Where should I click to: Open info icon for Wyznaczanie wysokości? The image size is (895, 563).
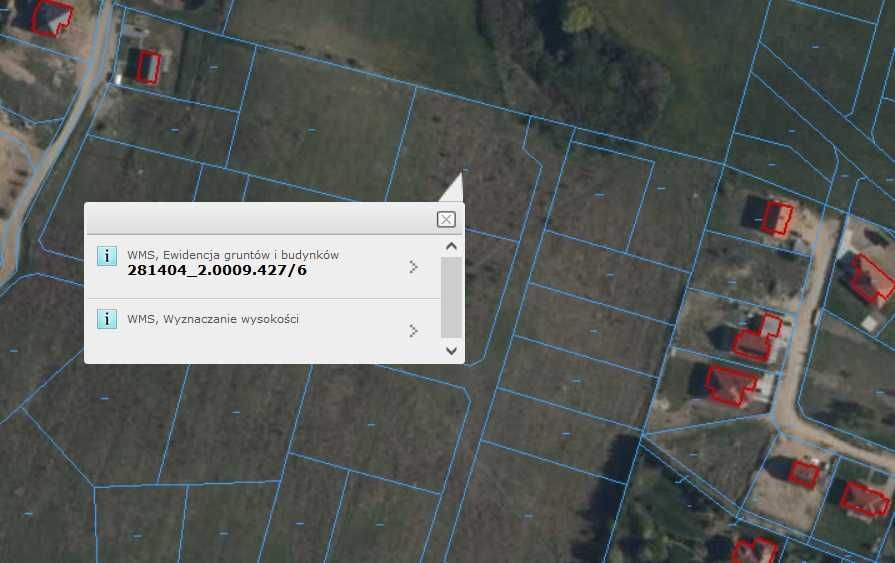click(107, 319)
